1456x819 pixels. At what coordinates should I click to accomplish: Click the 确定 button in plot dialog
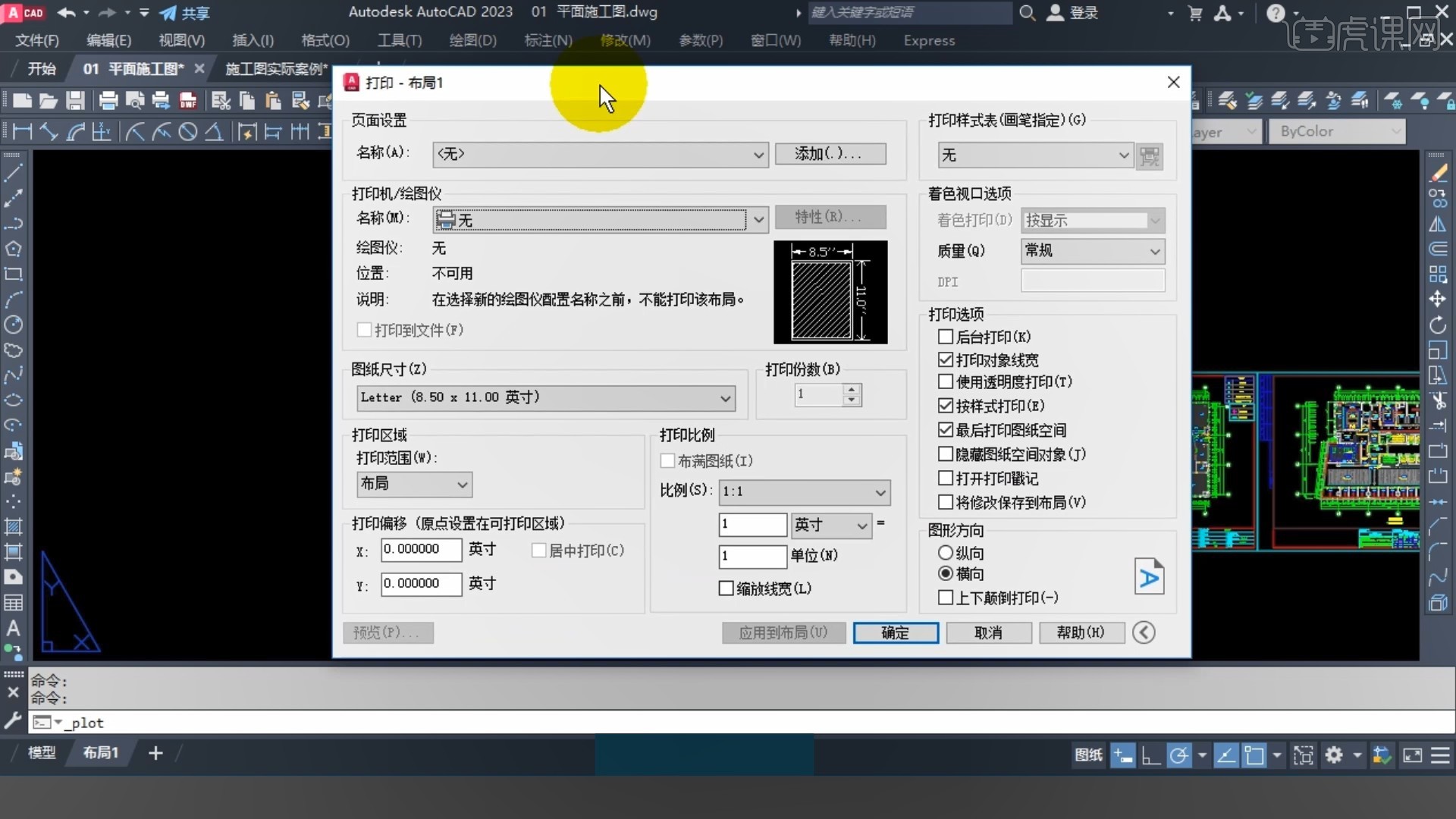(x=896, y=632)
